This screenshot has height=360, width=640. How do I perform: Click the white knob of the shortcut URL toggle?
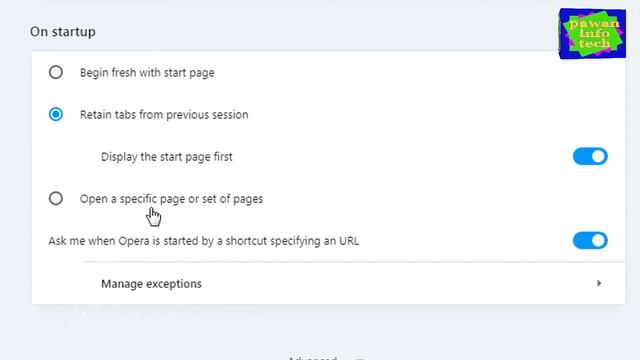coord(599,240)
